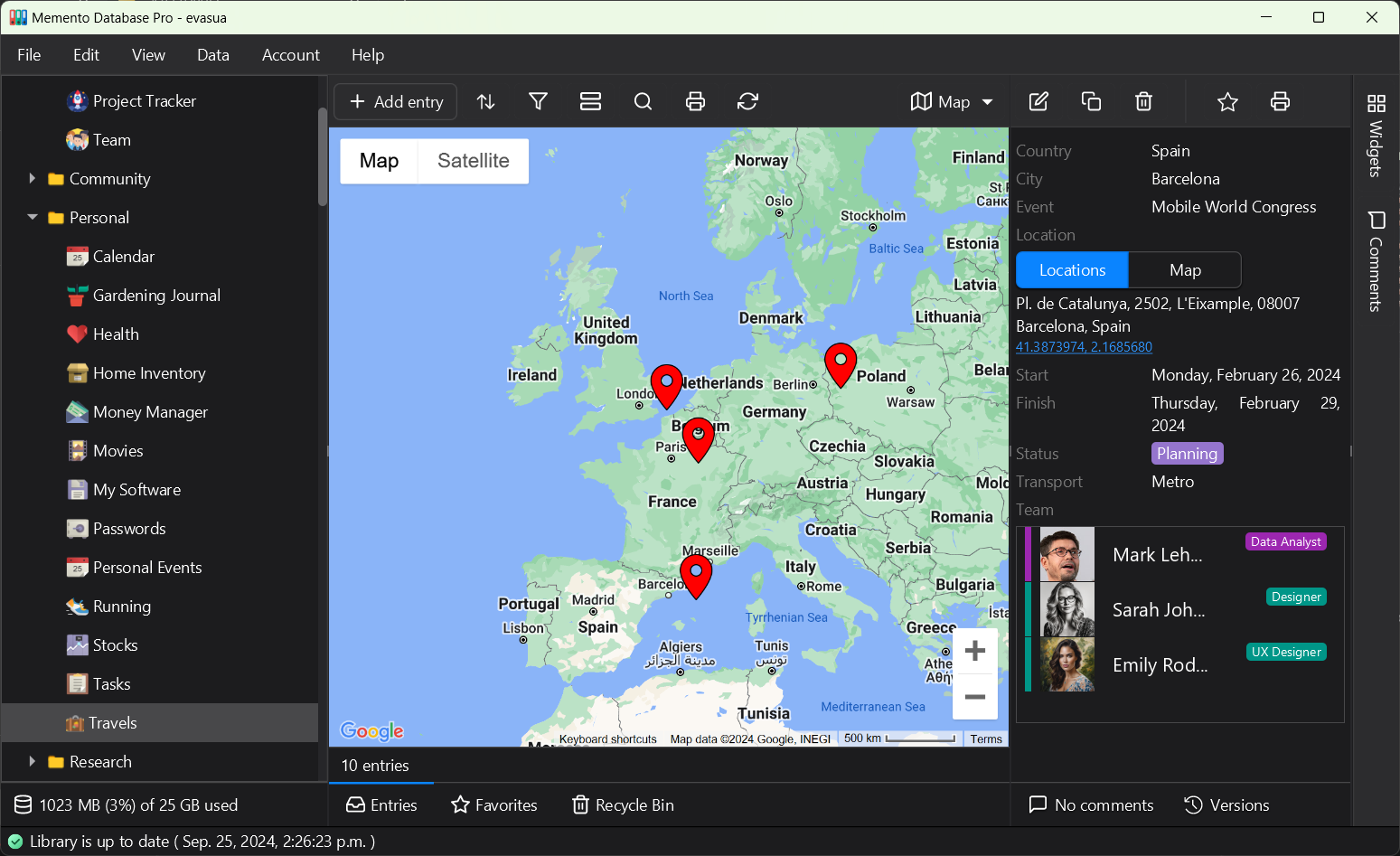Open the filter funnel tool
The width and height of the screenshot is (1400, 856).
(x=538, y=101)
